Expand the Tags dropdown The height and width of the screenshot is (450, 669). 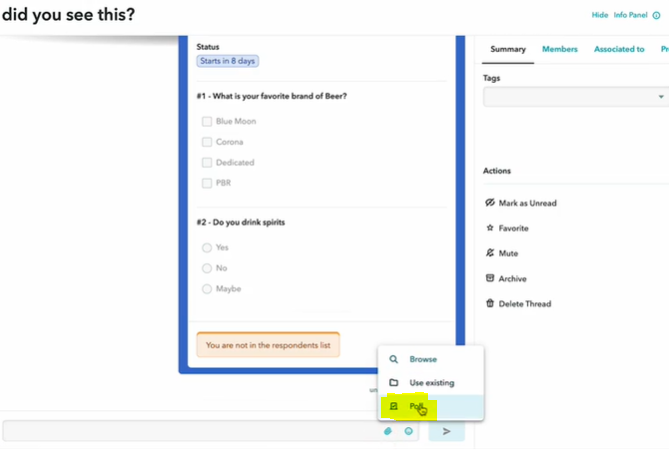576,97
